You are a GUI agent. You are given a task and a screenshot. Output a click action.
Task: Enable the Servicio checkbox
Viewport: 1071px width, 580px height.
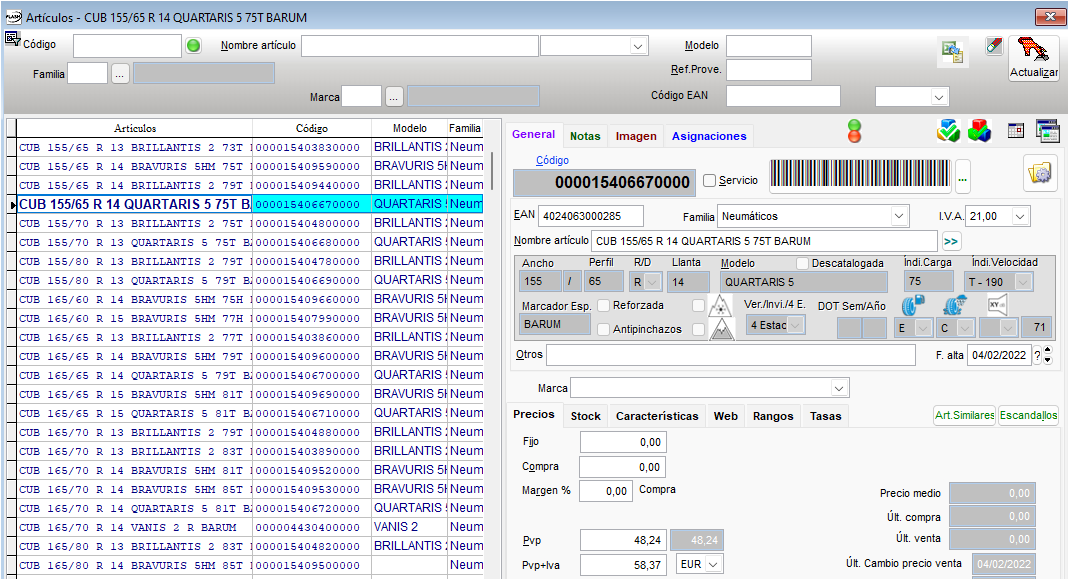710,181
